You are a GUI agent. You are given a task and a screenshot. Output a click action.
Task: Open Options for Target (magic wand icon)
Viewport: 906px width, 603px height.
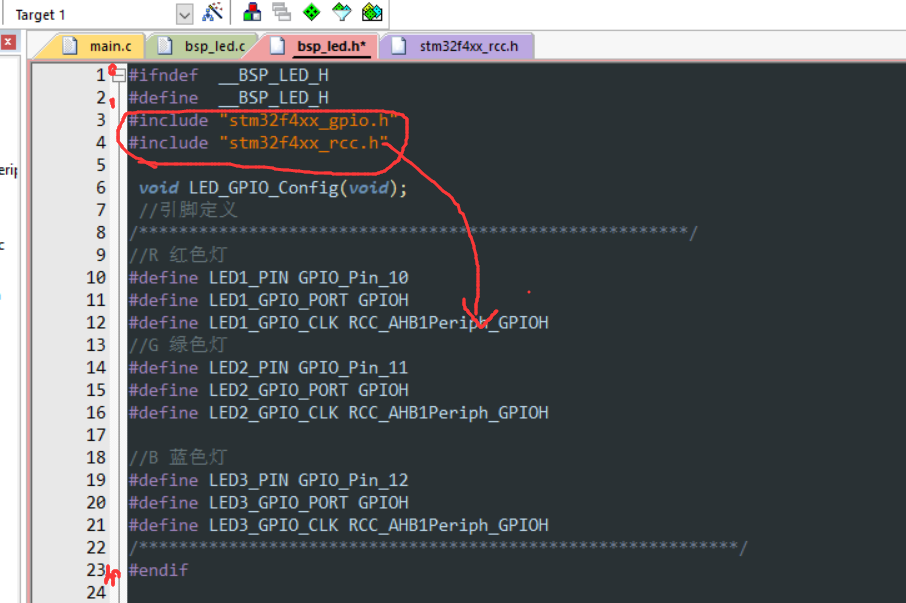point(212,13)
